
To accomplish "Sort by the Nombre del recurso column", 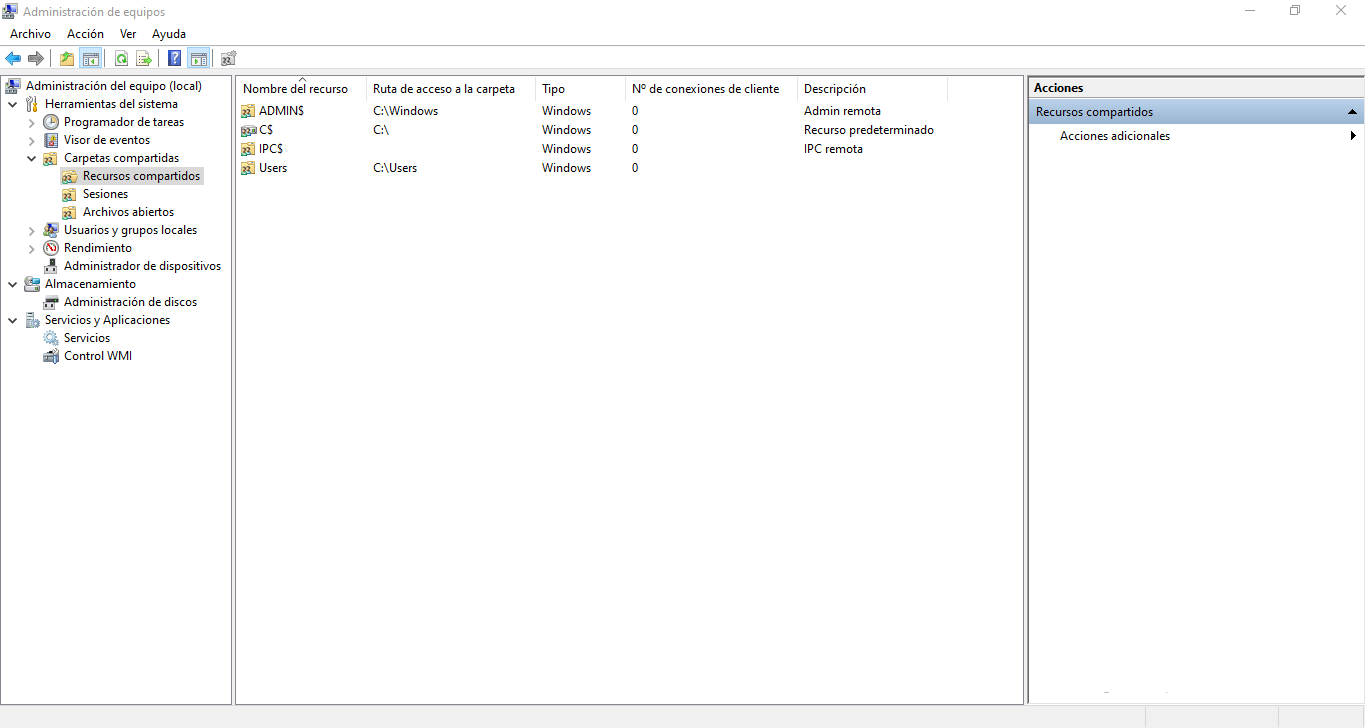I will tap(295, 89).
